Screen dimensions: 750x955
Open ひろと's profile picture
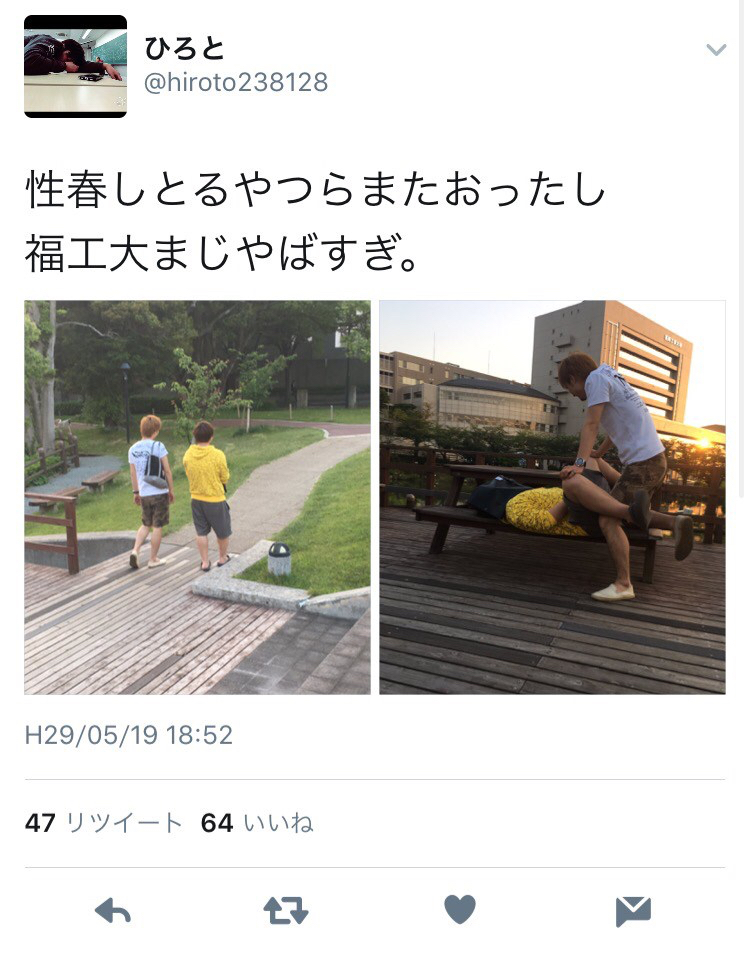click(x=76, y=66)
